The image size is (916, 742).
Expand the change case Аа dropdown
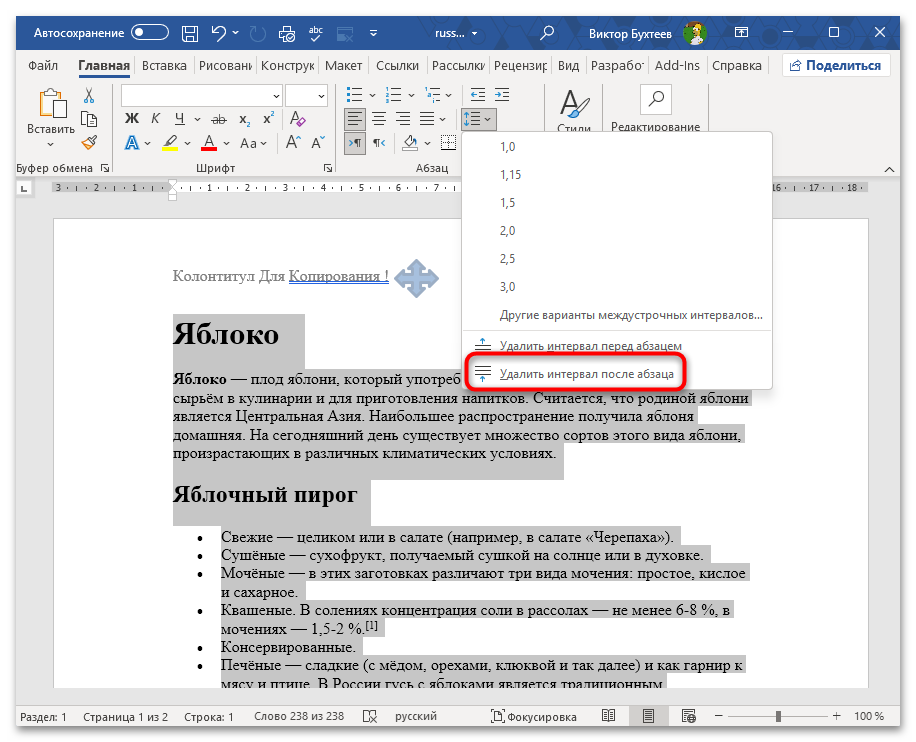click(x=254, y=143)
